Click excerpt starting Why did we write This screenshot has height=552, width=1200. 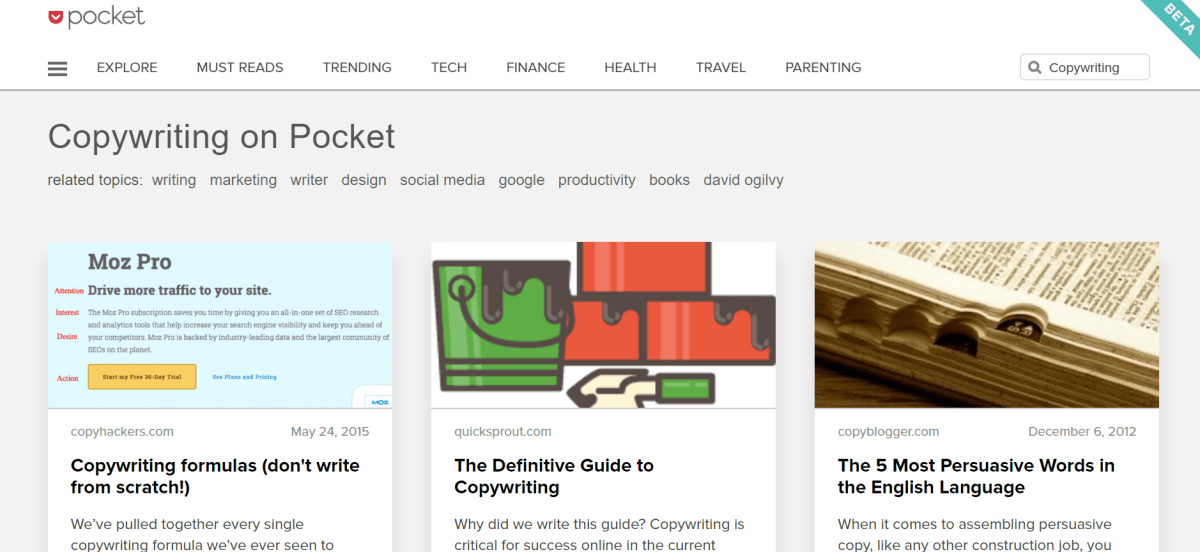coord(599,534)
